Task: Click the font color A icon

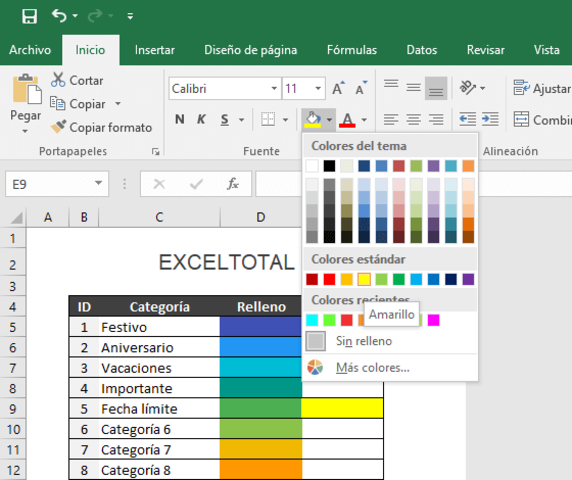Action: pyautogui.click(x=347, y=120)
